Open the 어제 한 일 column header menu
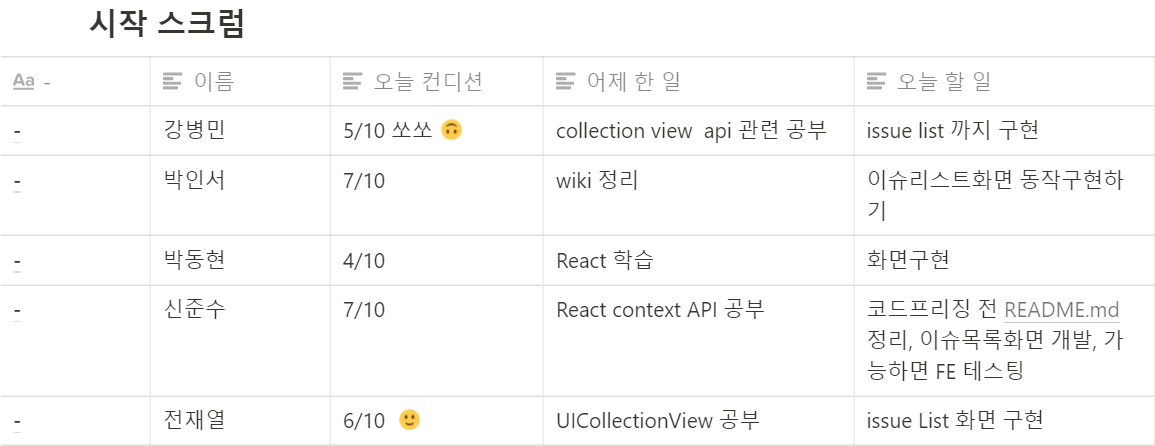The height and width of the screenshot is (446, 1155). 699,81
